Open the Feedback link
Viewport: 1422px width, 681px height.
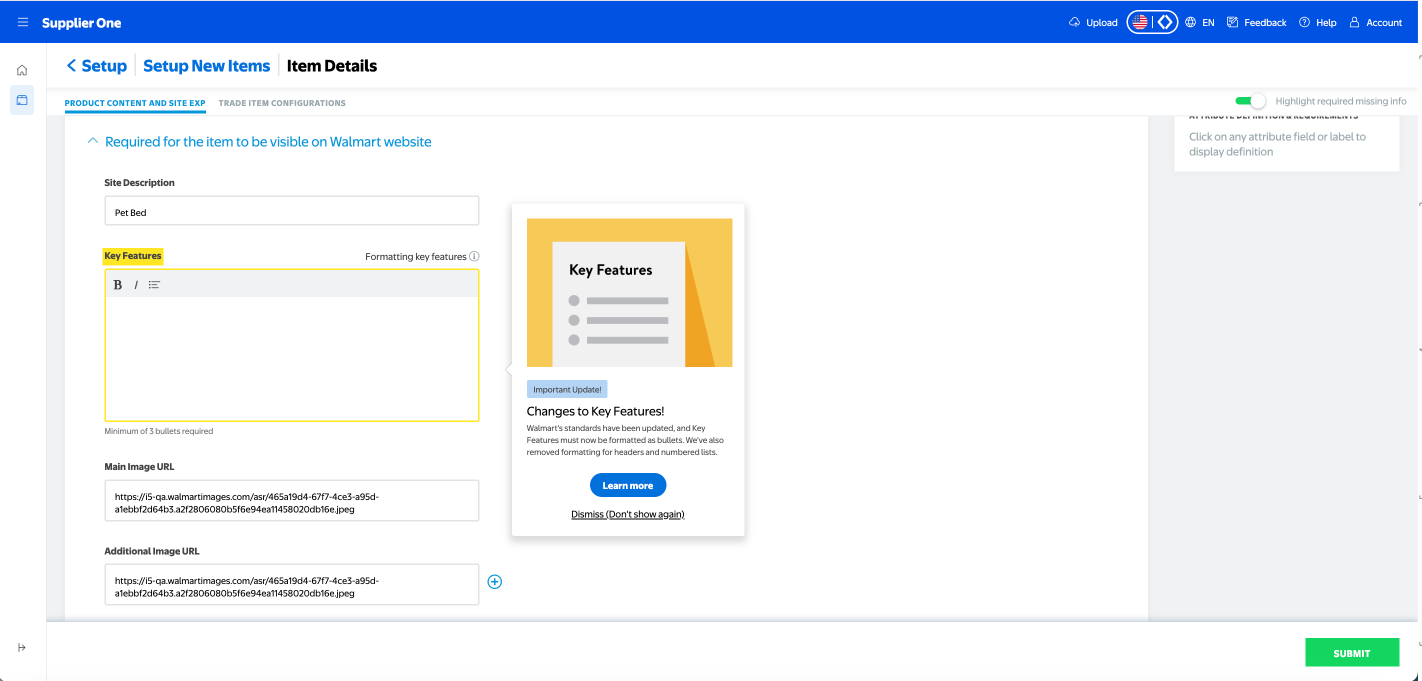(x=1257, y=22)
